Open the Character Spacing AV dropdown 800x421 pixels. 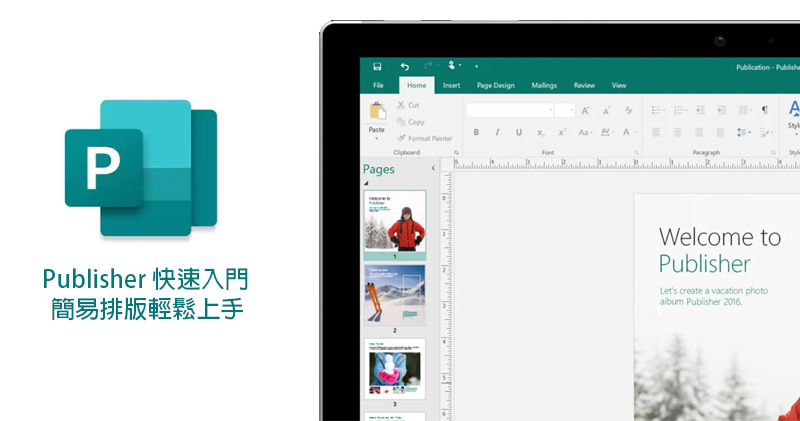(x=607, y=132)
